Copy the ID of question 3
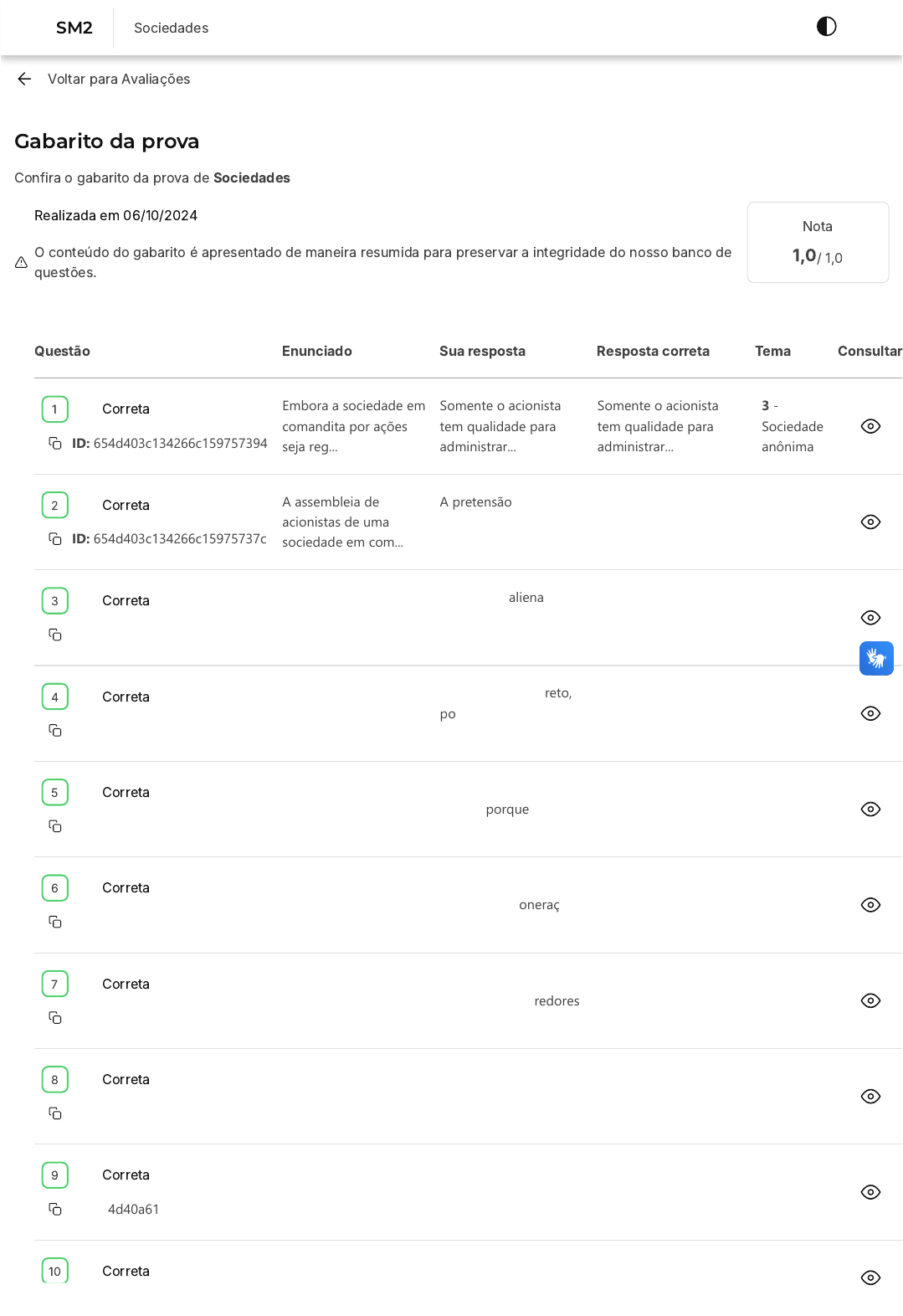The height and width of the screenshot is (1316, 903). tap(55, 635)
